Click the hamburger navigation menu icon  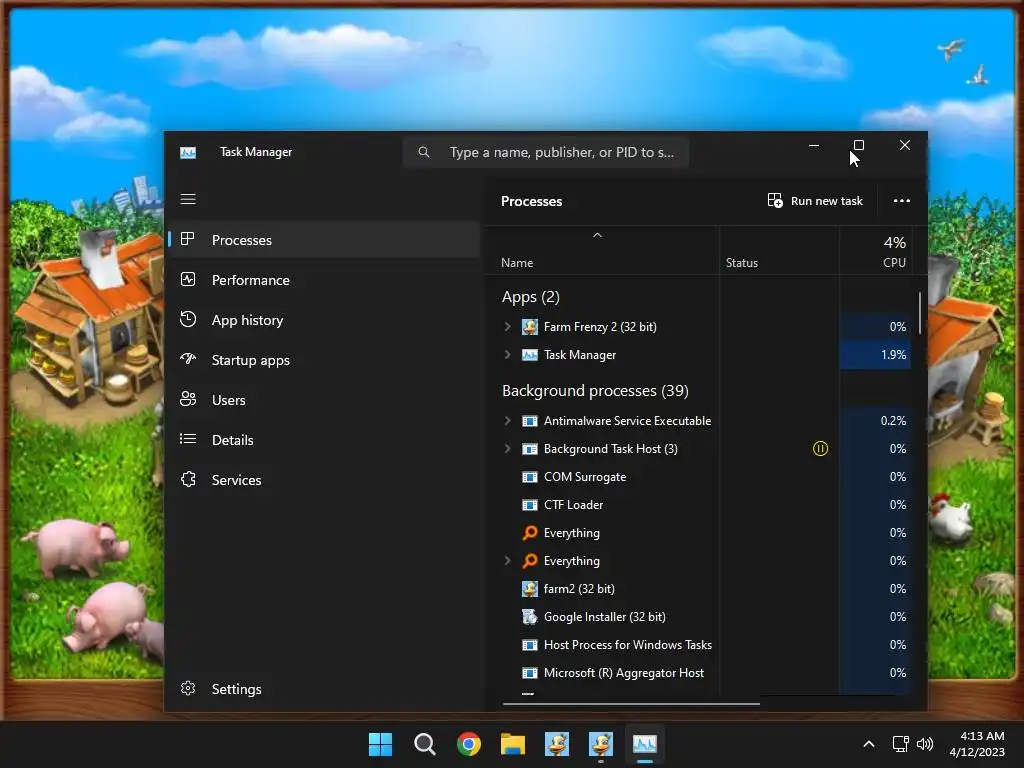click(x=188, y=199)
